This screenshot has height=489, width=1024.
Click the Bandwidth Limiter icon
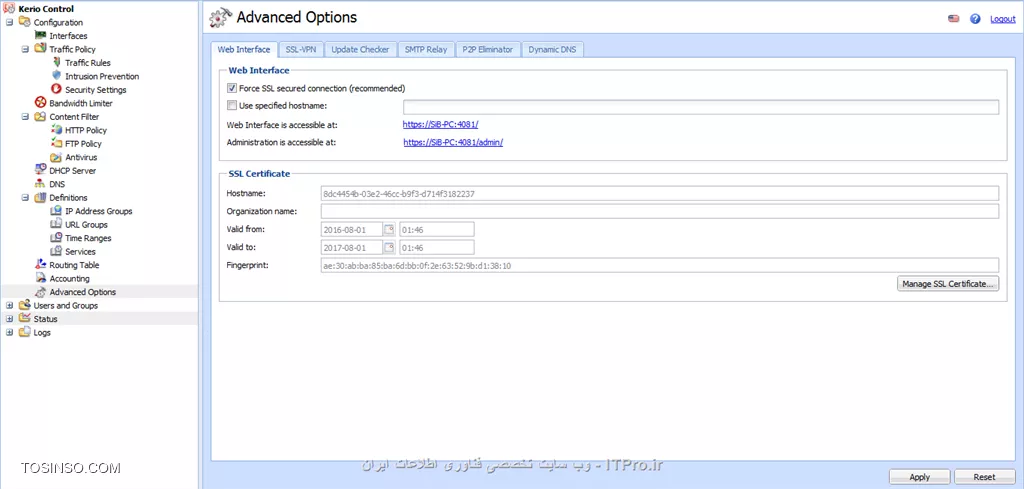point(40,103)
